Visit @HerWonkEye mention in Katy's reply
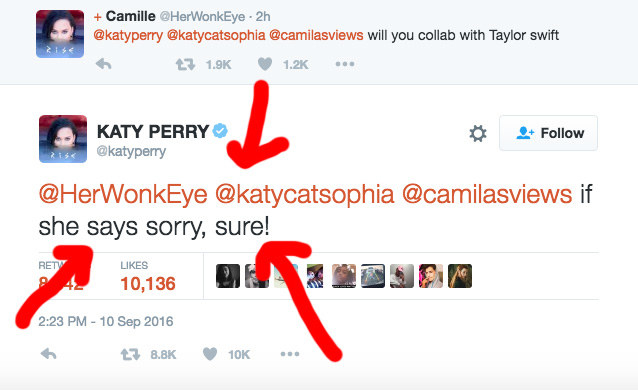 click(123, 194)
